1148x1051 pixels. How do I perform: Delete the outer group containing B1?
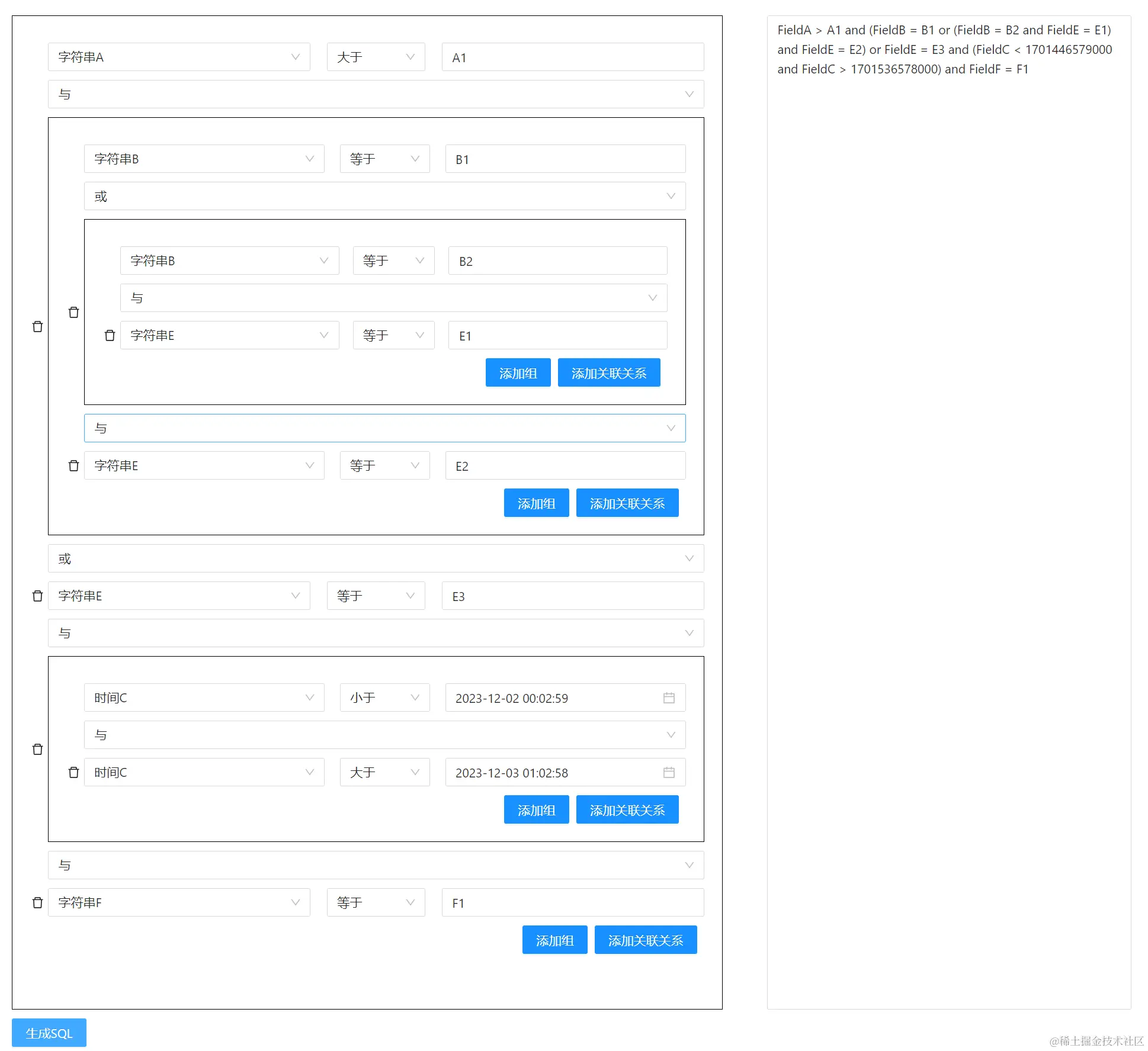(x=37, y=327)
